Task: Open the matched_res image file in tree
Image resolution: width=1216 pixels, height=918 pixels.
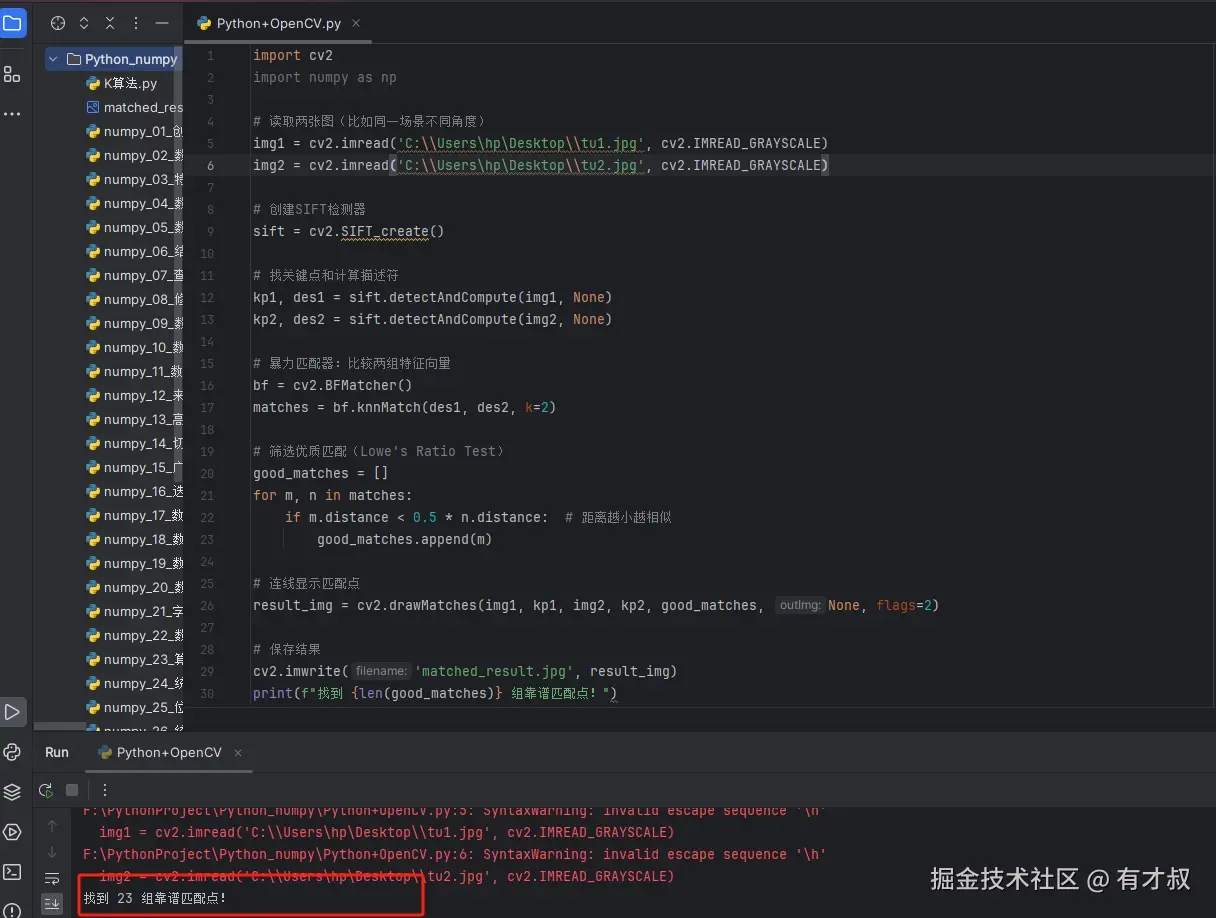Action: (x=134, y=107)
